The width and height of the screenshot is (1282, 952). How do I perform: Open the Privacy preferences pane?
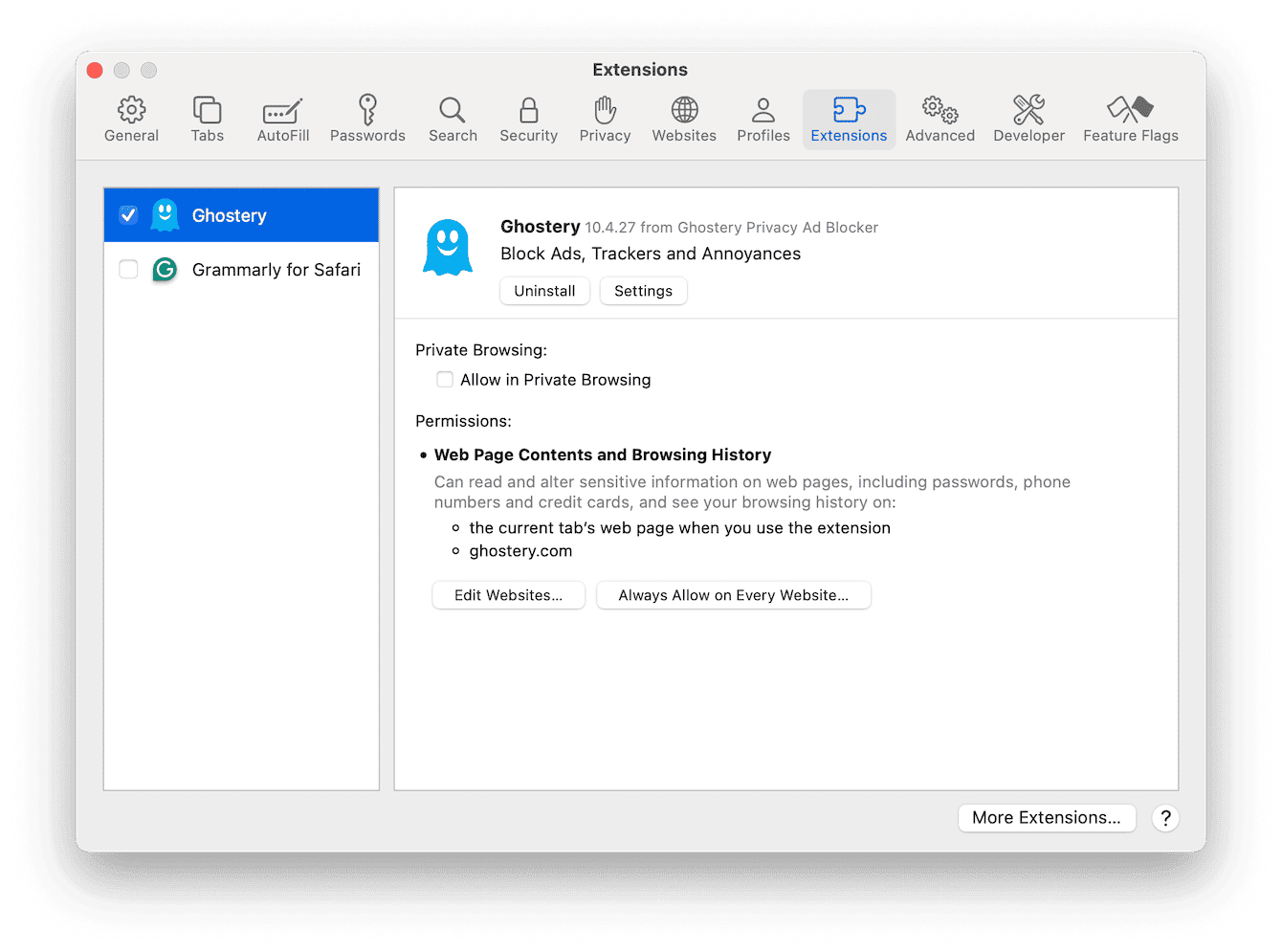(x=605, y=118)
